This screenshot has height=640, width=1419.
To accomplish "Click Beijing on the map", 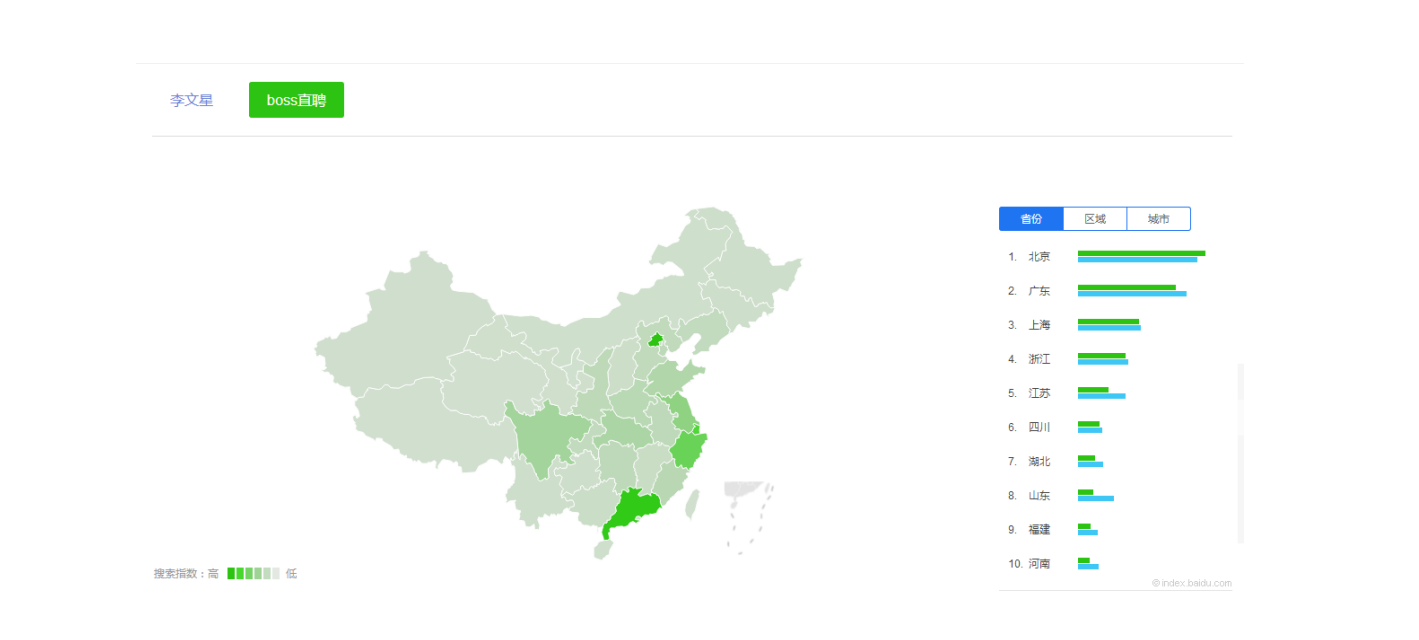I will 656,339.
